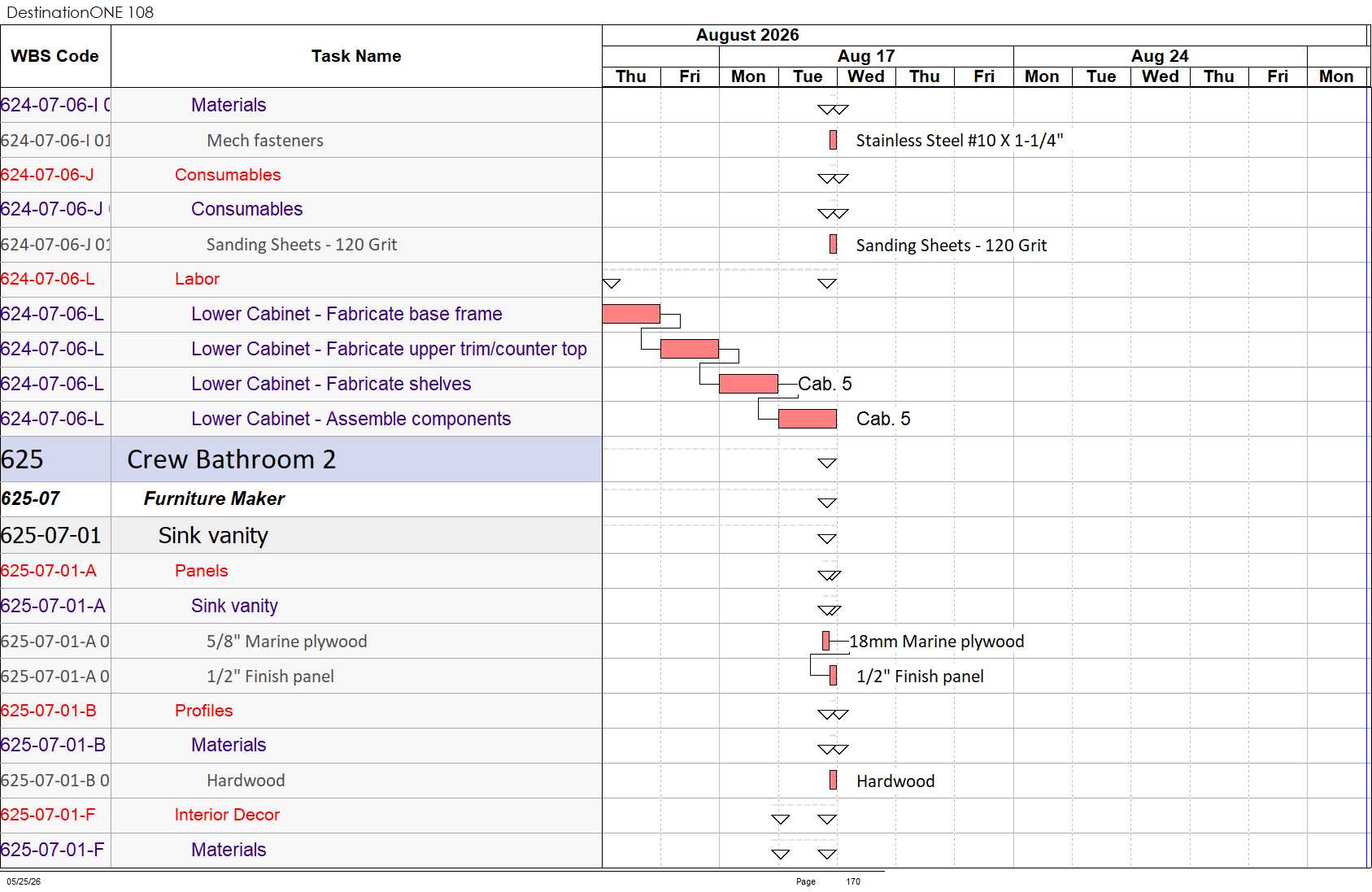Click the page number 170 in the footer
This screenshot has height=892, width=1372.
click(853, 881)
